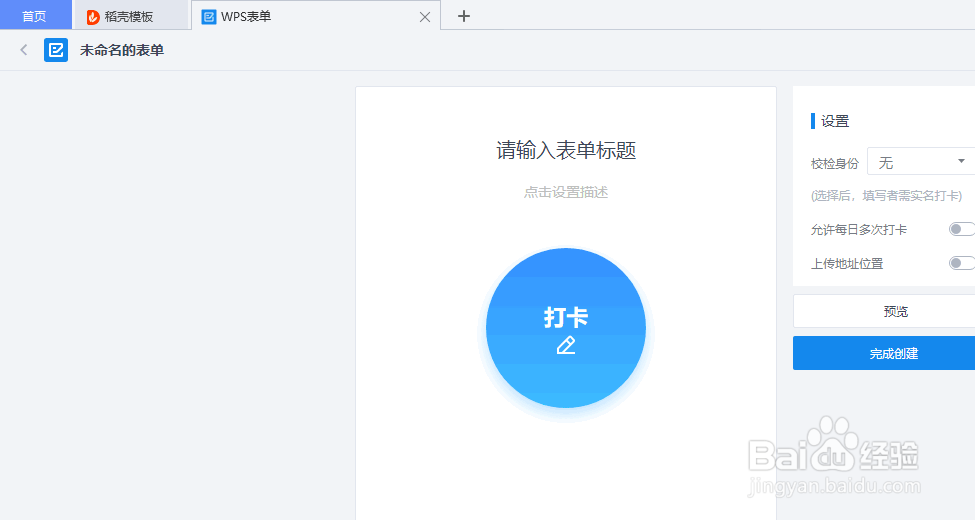Enable the 上传地址位置 switch
The height and width of the screenshot is (520, 975).
[961, 263]
